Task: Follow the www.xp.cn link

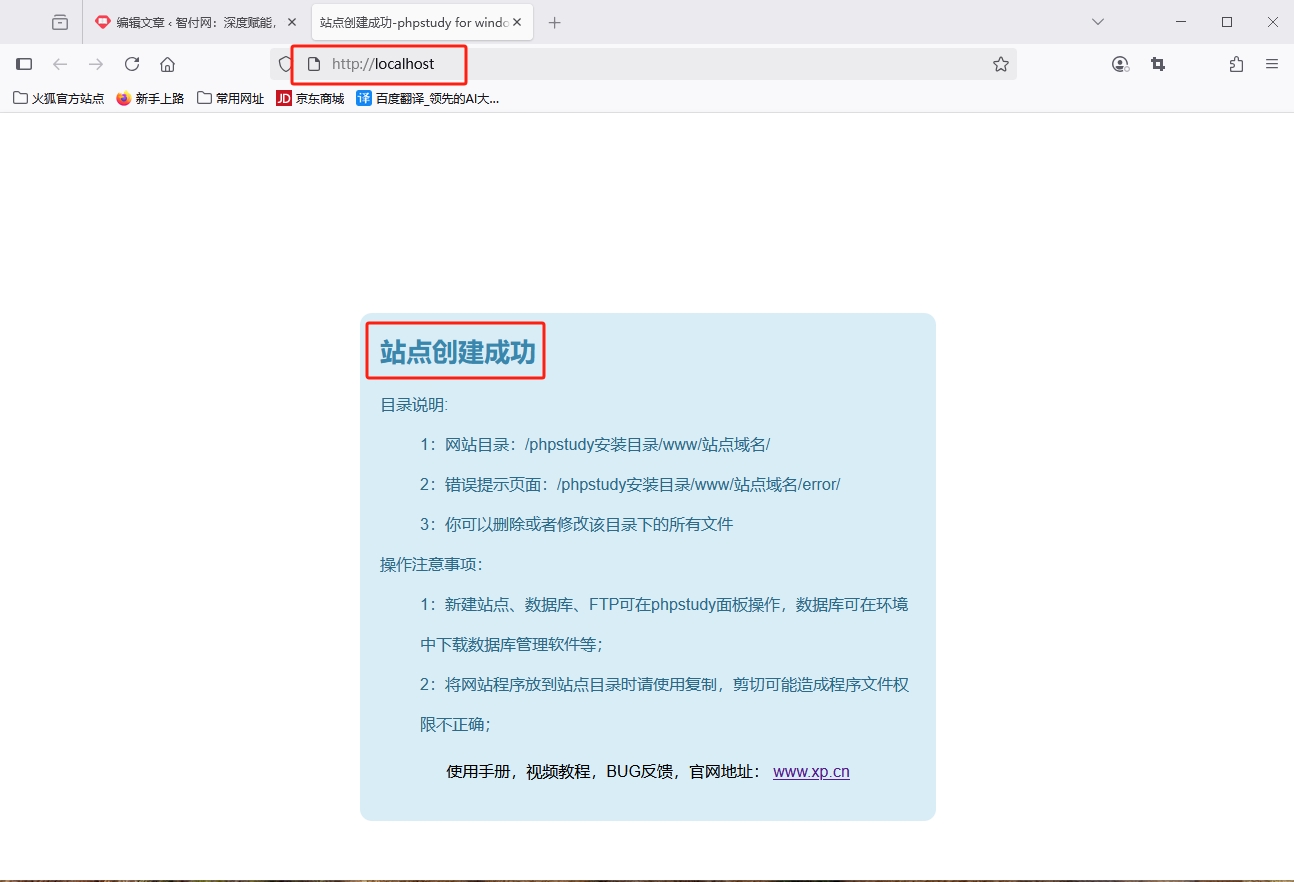Action: [x=811, y=772]
